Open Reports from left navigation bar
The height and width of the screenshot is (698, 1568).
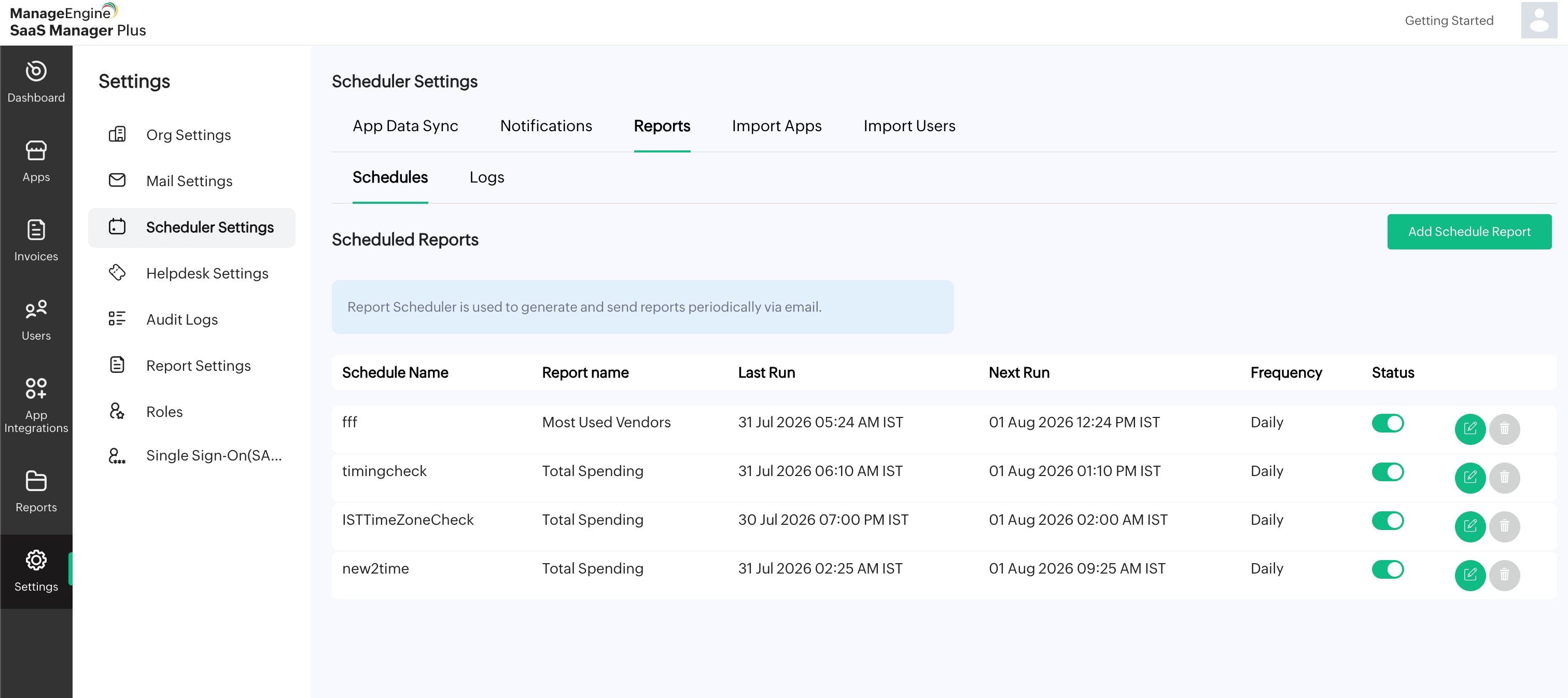(36, 492)
